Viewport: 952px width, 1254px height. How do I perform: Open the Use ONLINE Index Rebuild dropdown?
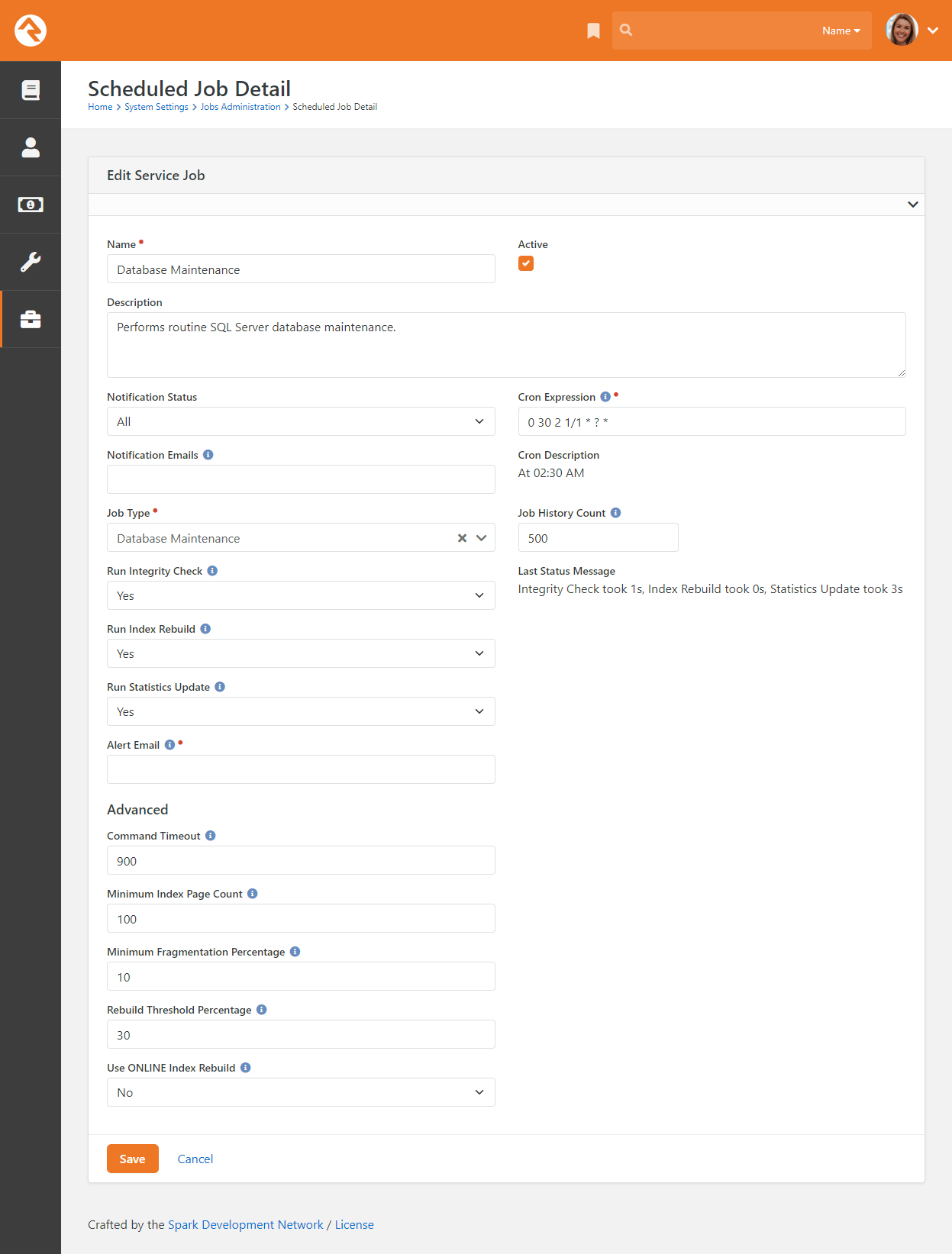click(301, 1092)
